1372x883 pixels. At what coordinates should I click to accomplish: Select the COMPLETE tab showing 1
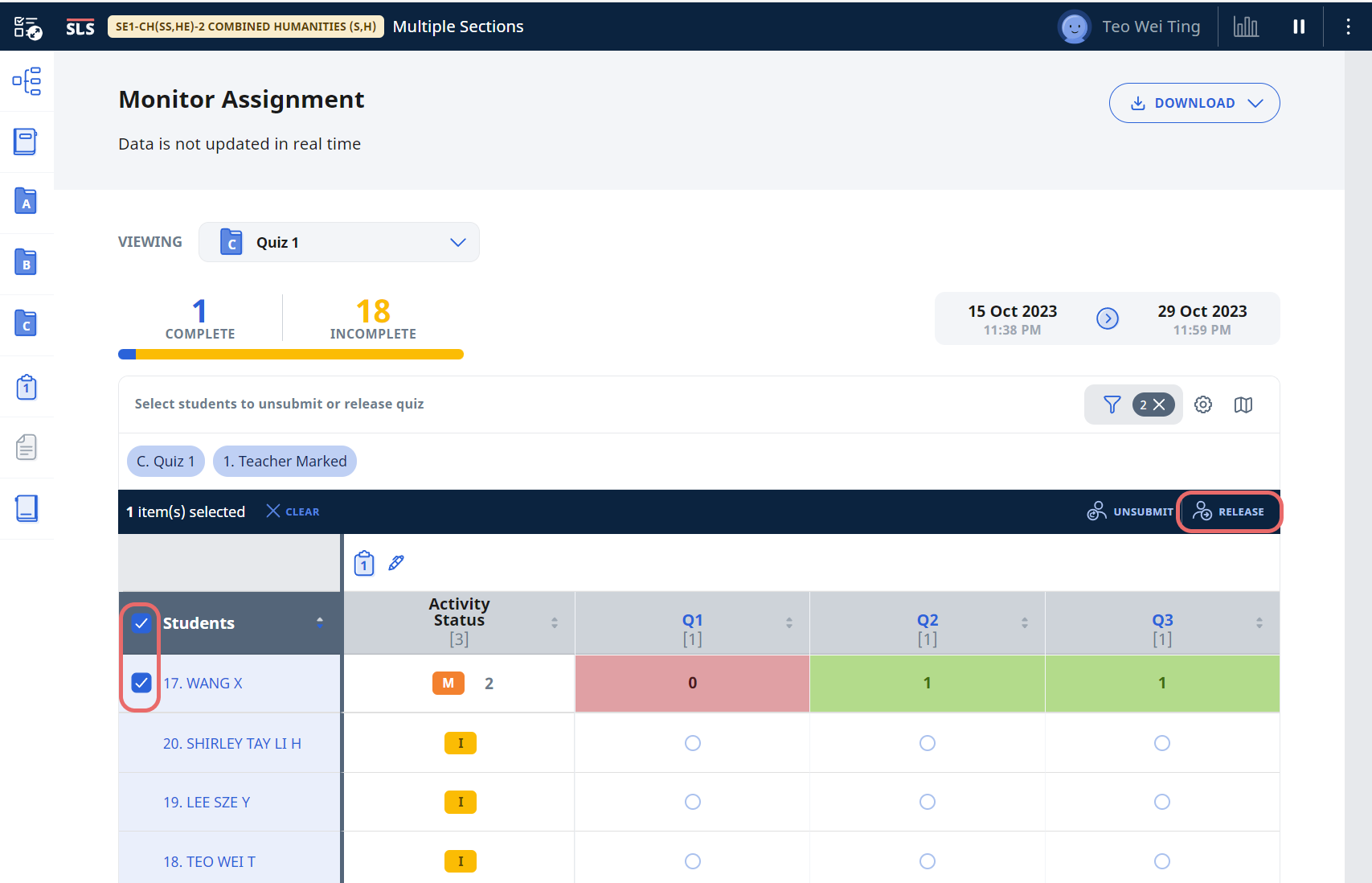pos(199,318)
